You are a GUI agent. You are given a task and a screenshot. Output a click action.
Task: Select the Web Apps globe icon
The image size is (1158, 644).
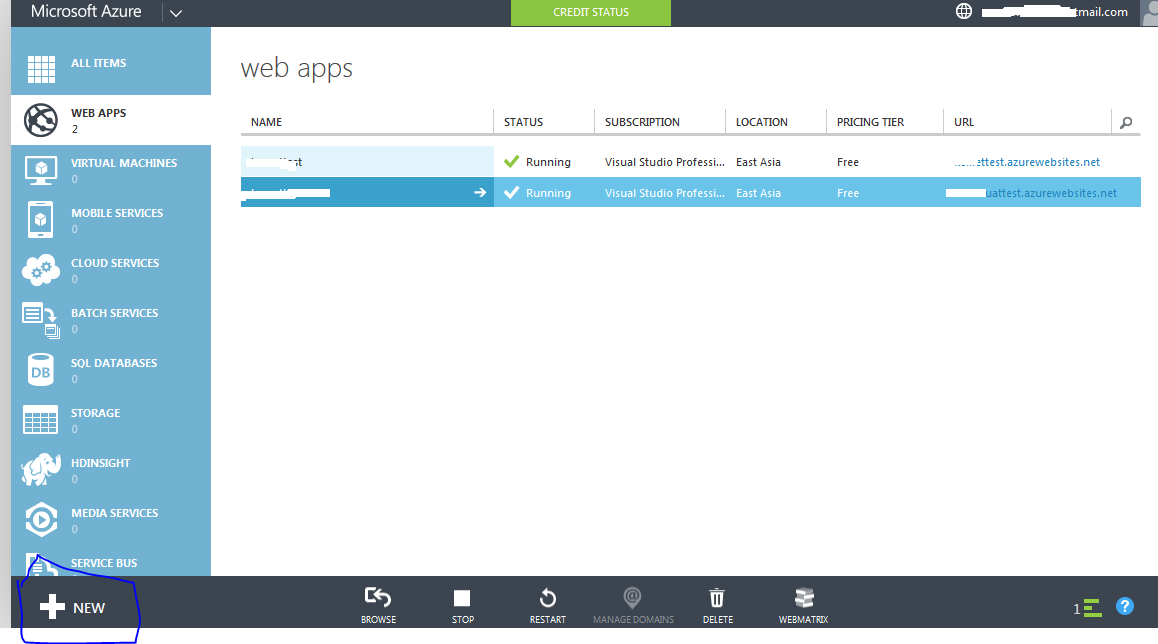coord(41,120)
